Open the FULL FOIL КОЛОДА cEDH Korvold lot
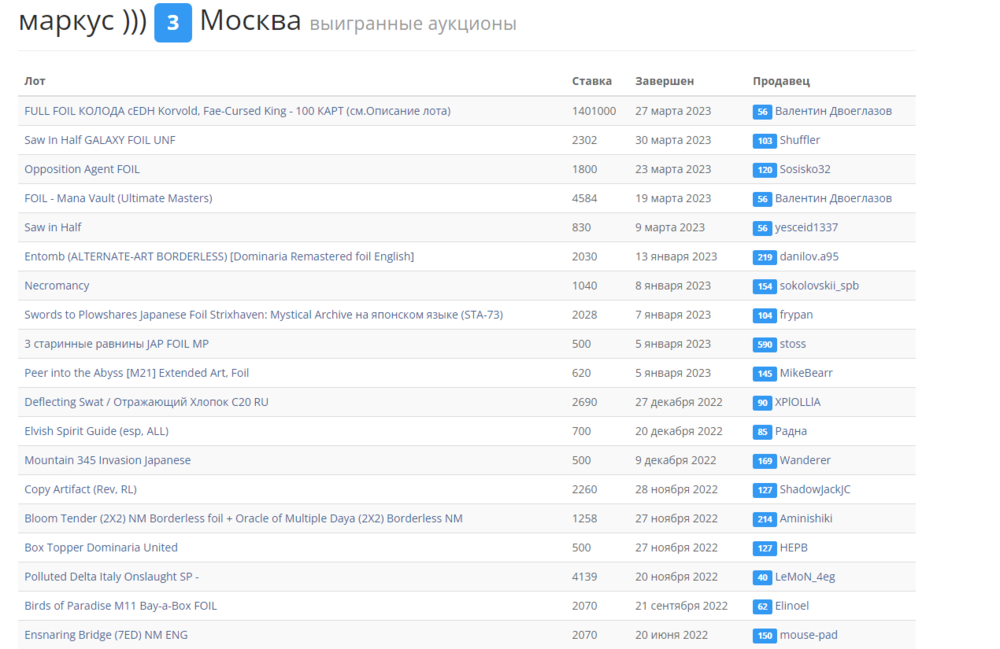1000x649 pixels. tap(237, 111)
